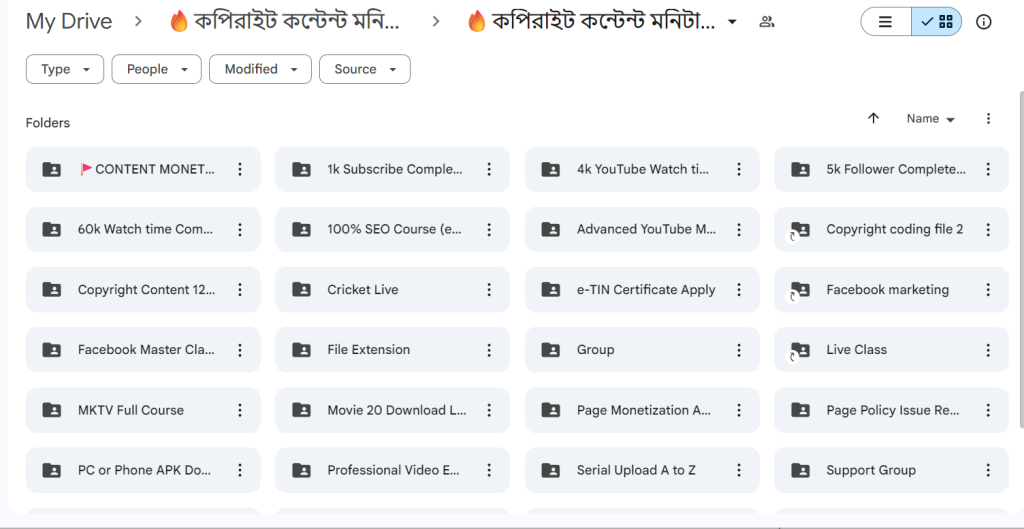Image resolution: width=1024 pixels, height=529 pixels.
Task: Select the Advanced YouTube M... folder
Action: pyautogui.click(x=642, y=229)
